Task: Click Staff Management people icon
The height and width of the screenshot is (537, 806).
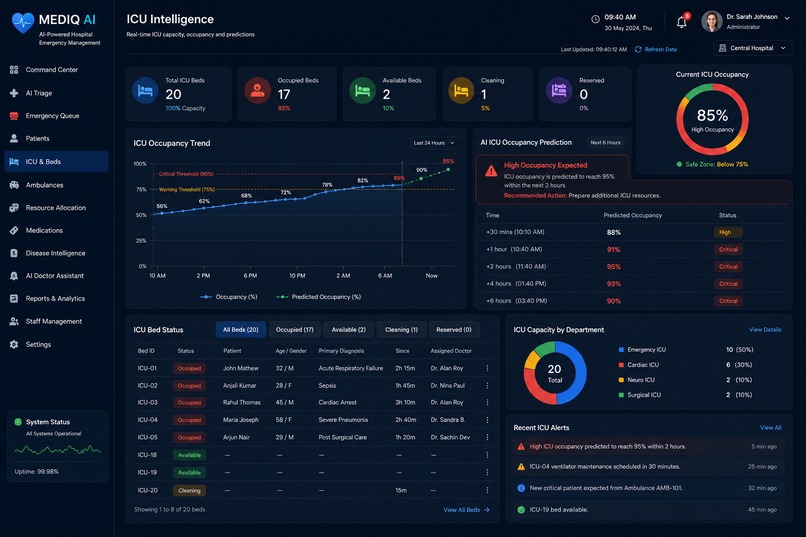Action: (x=14, y=321)
